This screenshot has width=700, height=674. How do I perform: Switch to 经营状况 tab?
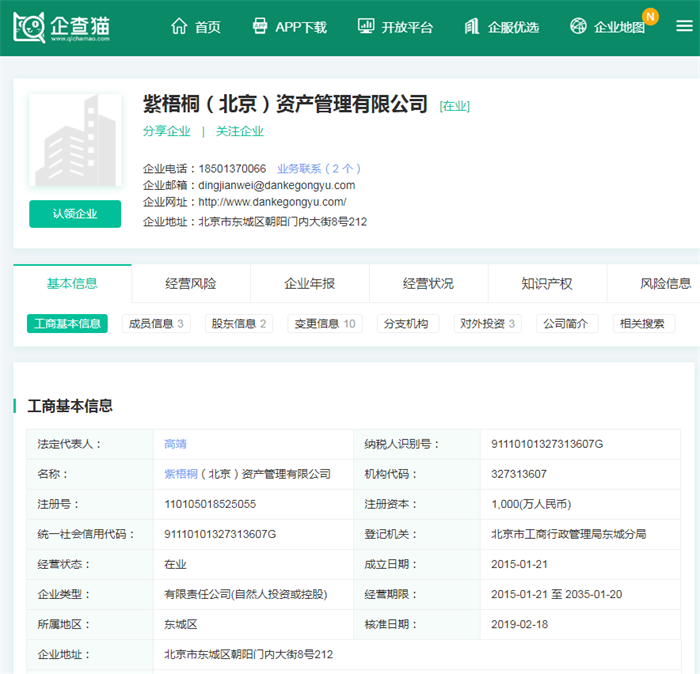click(x=429, y=283)
